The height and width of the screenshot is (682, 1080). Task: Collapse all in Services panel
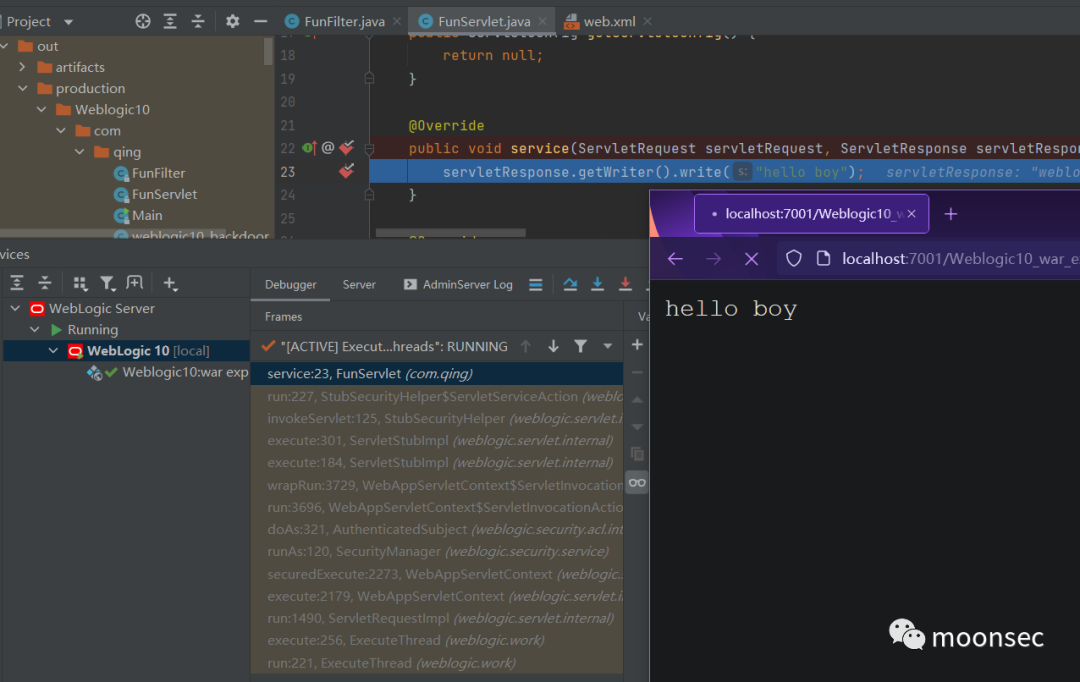coord(45,282)
